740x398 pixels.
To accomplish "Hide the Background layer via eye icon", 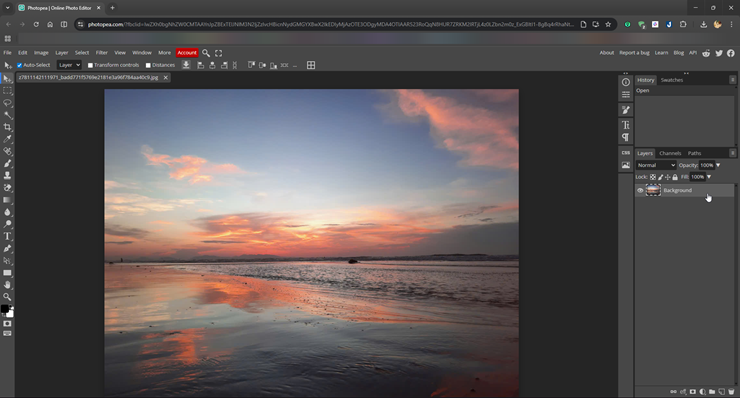I will point(640,190).
